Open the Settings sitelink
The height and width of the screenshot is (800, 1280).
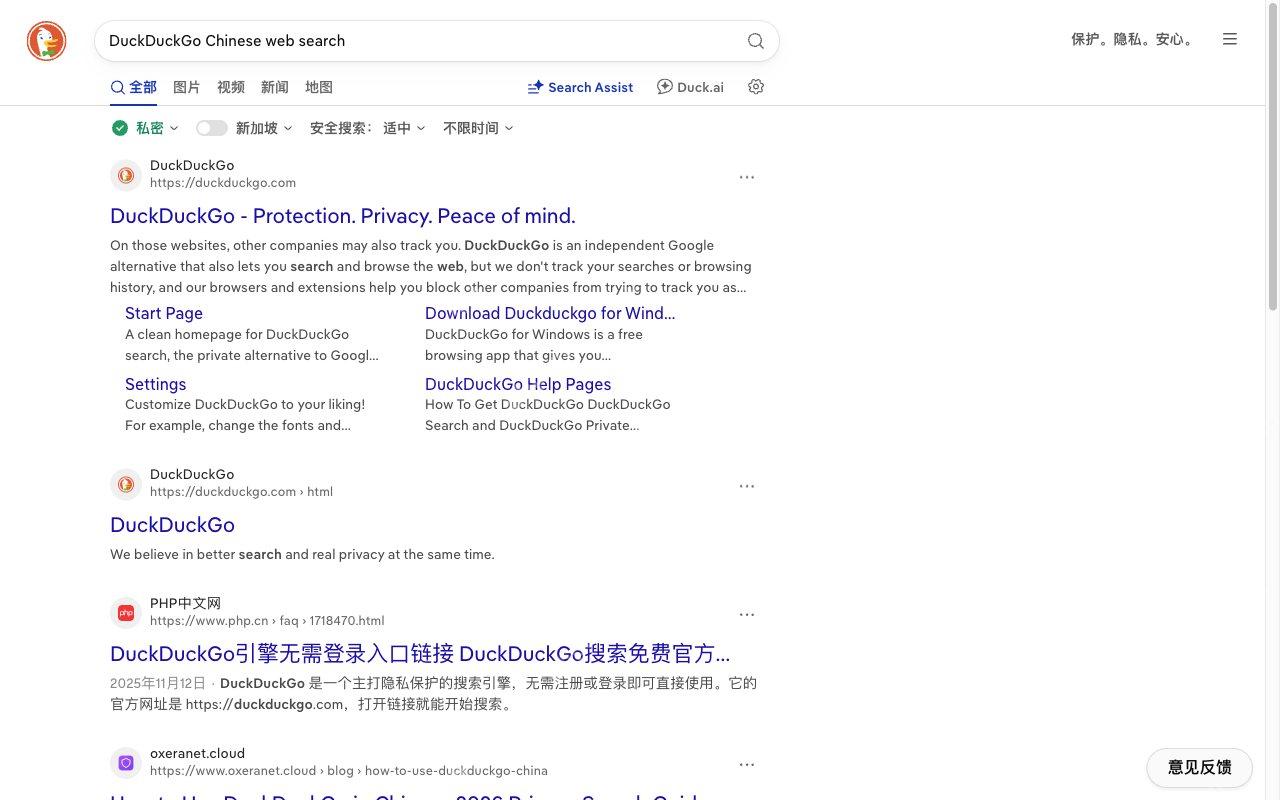click(x=155, y=384)
